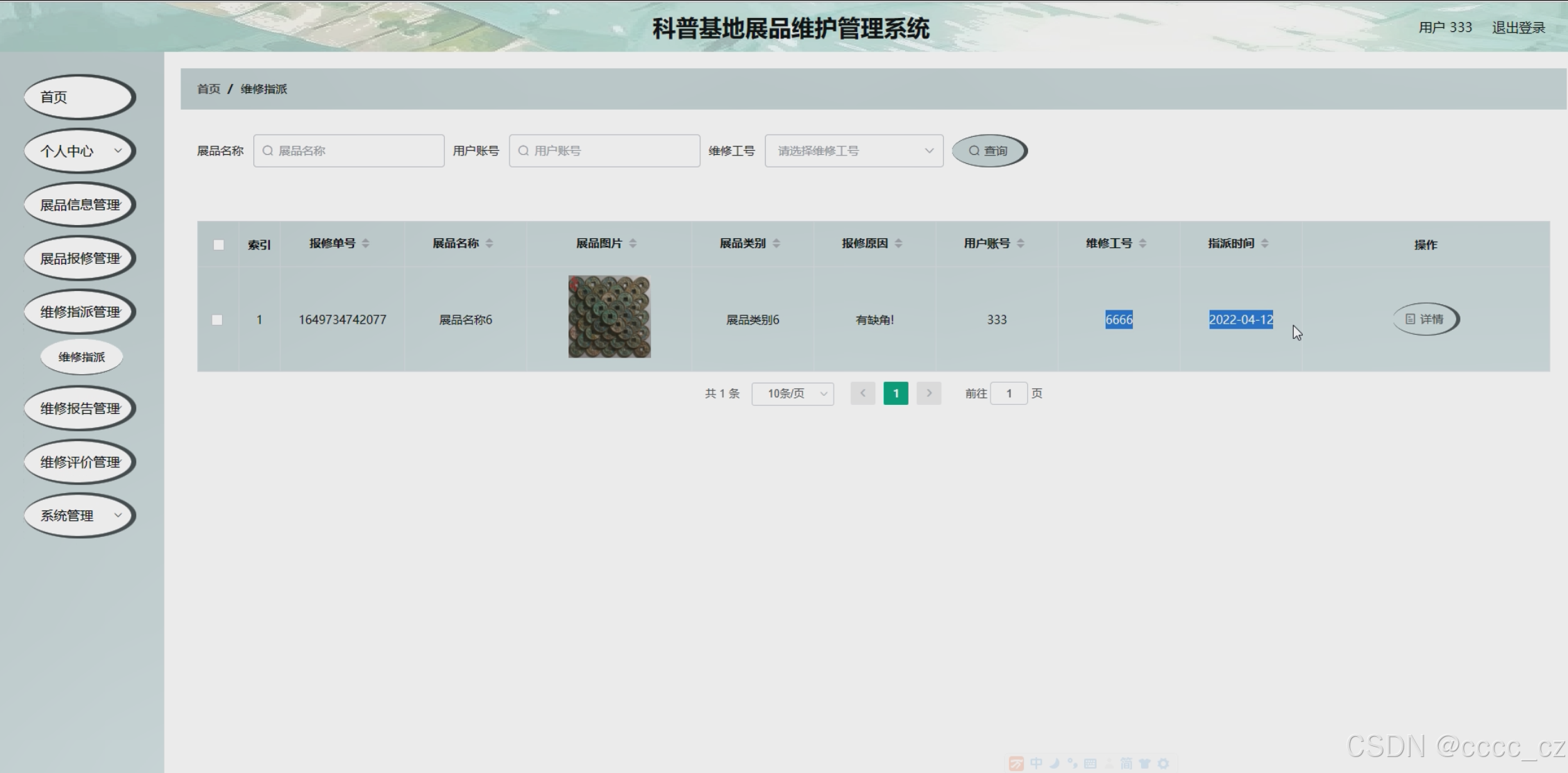Image resolution: width=1568 pixels, height=773 pixels.
Task: Click the 查询 search button
Action: pyautogui.click(x=988, y=151)
